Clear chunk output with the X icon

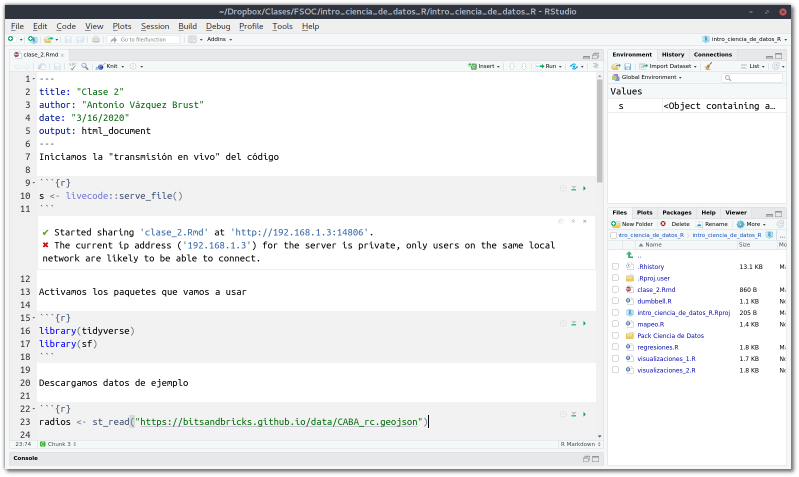(x=584, y=221)
